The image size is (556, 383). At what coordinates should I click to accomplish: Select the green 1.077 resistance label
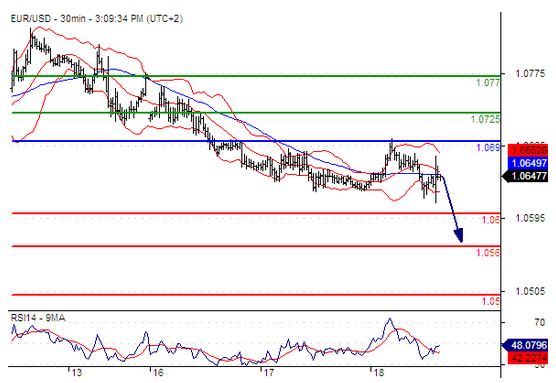(488, 83)
